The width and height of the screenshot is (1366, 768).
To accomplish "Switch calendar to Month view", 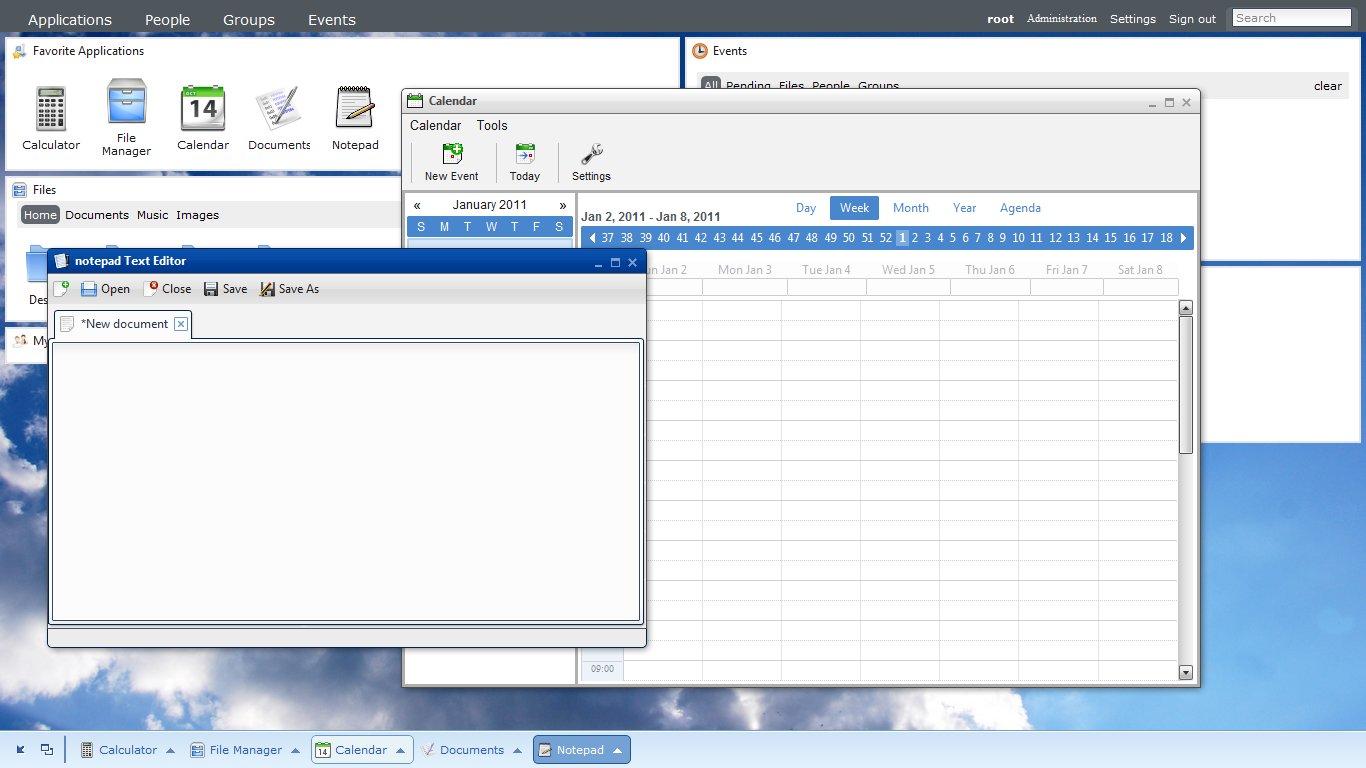I will tap(910, 208).
